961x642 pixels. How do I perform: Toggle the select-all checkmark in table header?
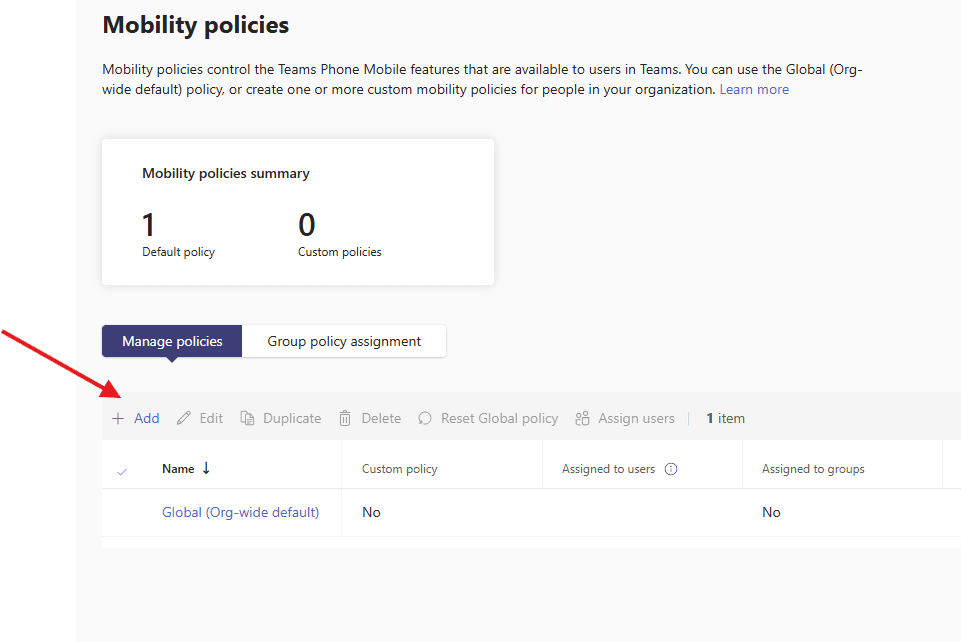pyautogui.click(x=122, y=470)
